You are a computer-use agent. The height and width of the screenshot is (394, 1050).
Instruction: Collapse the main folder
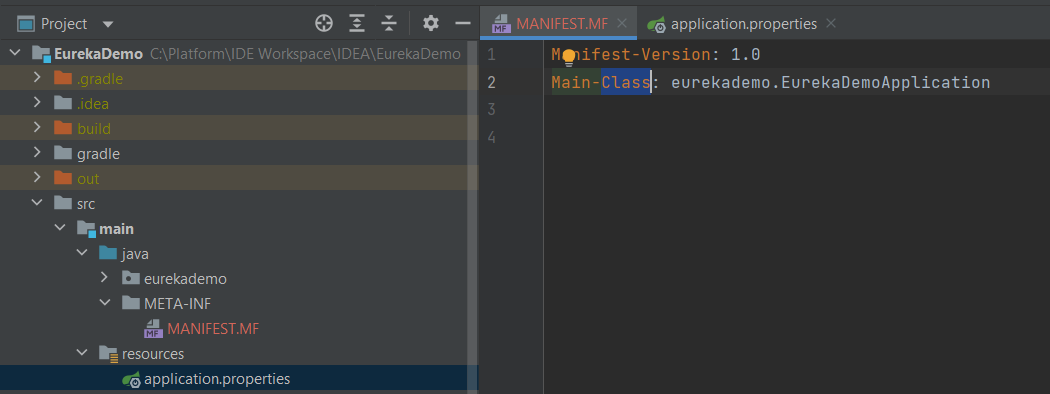click(60, 228)
